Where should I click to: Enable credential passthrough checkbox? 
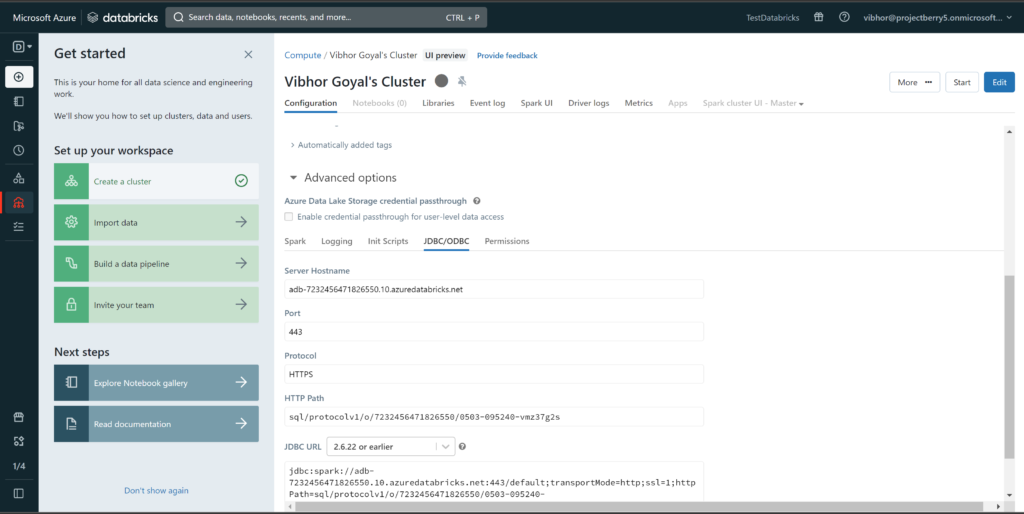pyautogui.click(x=289, y=217)
